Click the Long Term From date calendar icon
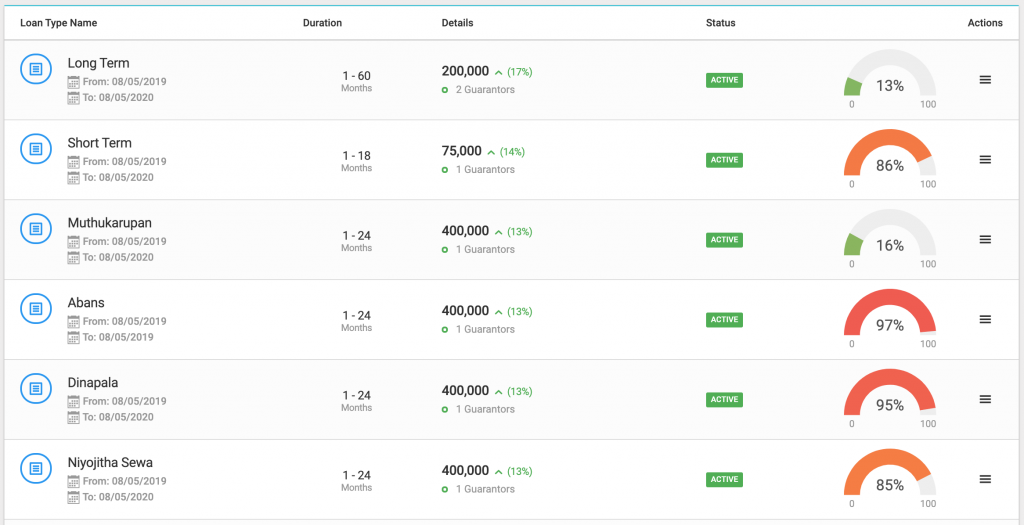The image size is (1024, 525). point(74,82)
